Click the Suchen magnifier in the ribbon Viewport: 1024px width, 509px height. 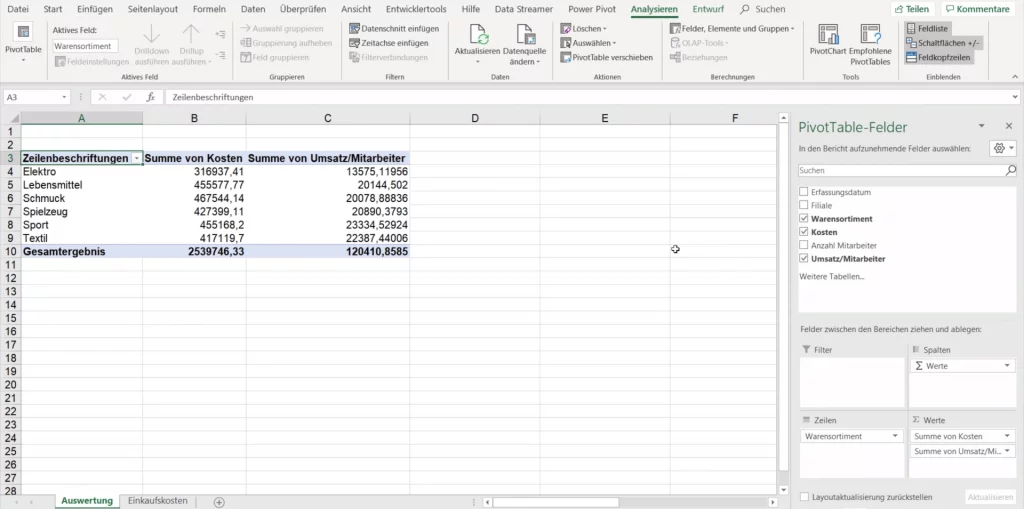pyautogui.click(x=745, y=9)
